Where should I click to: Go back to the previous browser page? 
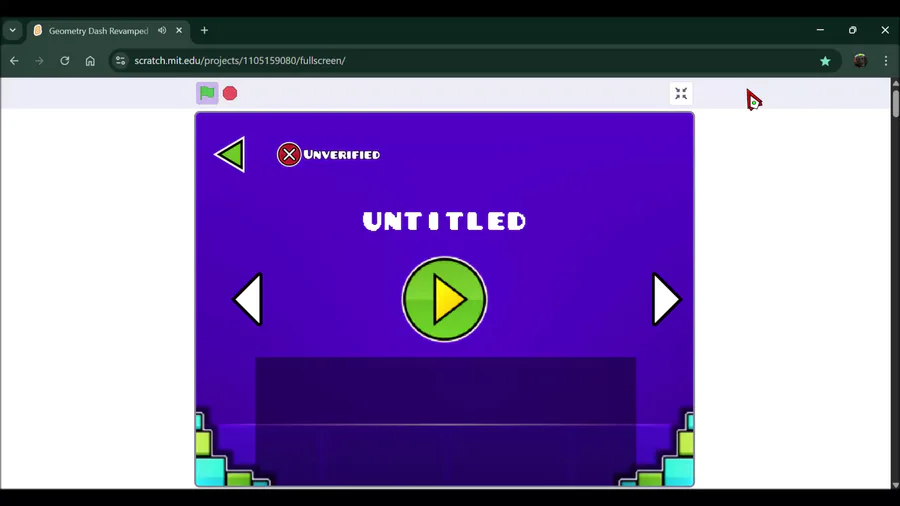pos(14,61)
